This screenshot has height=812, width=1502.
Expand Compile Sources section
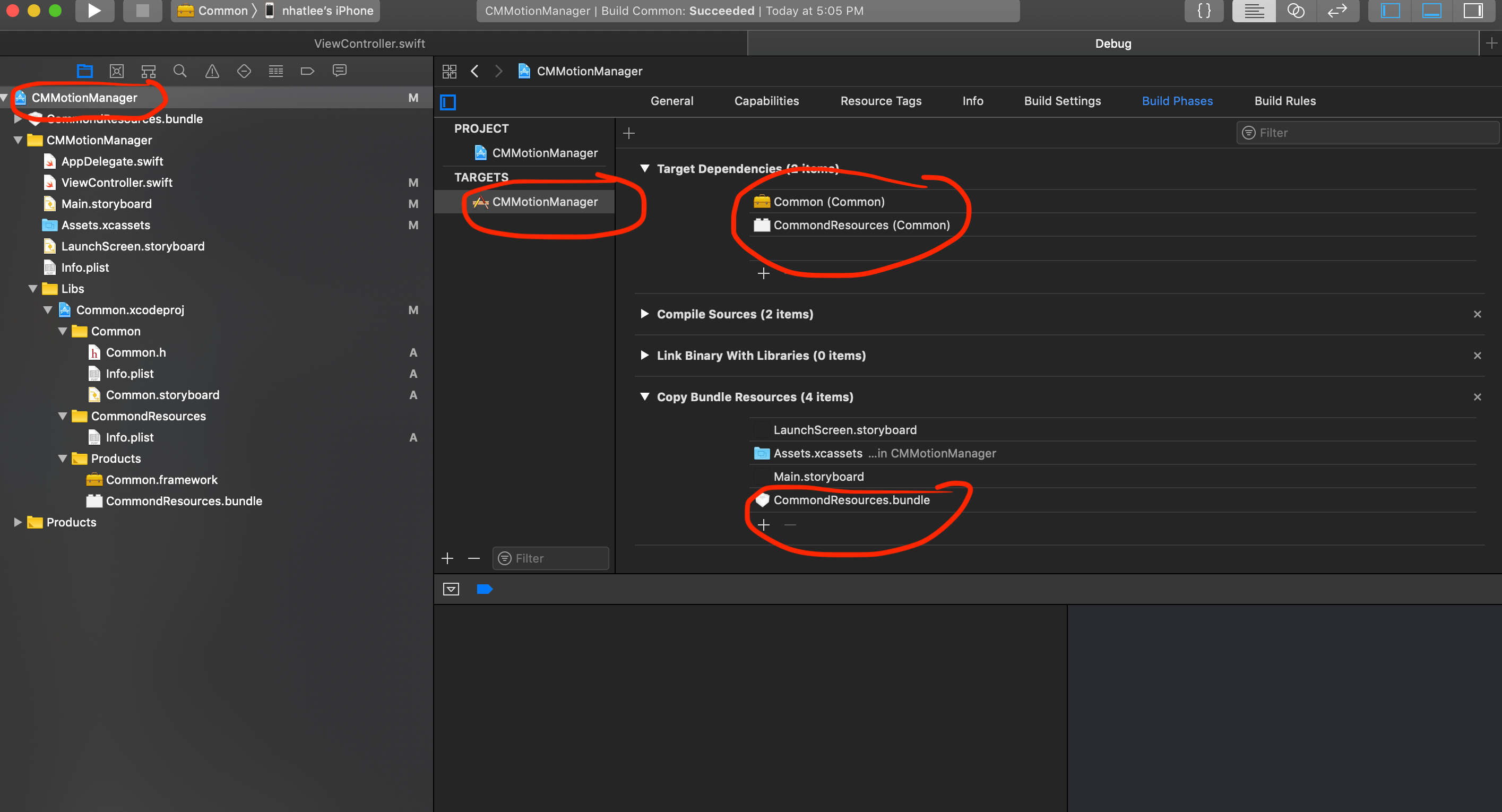[x=644, y=314]
